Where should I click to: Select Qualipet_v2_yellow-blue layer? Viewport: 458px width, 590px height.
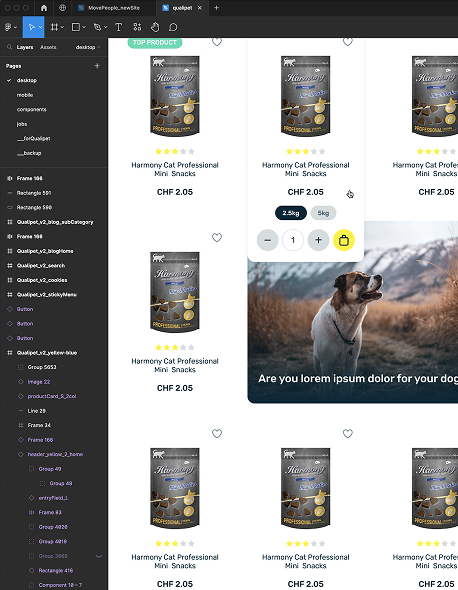tap(54, 353)
